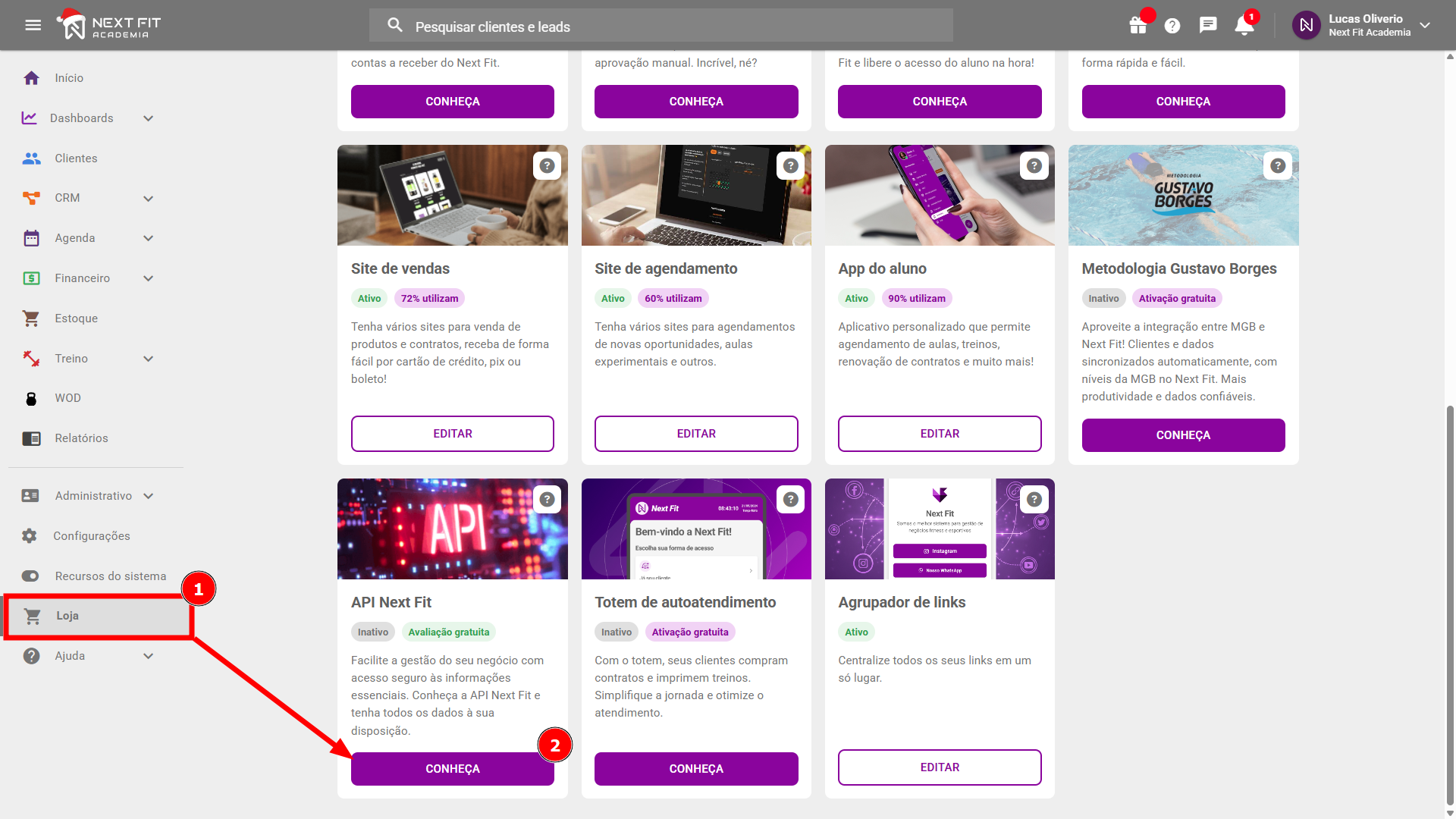Click the help question mark in top bar

[x=1172, y=26]
